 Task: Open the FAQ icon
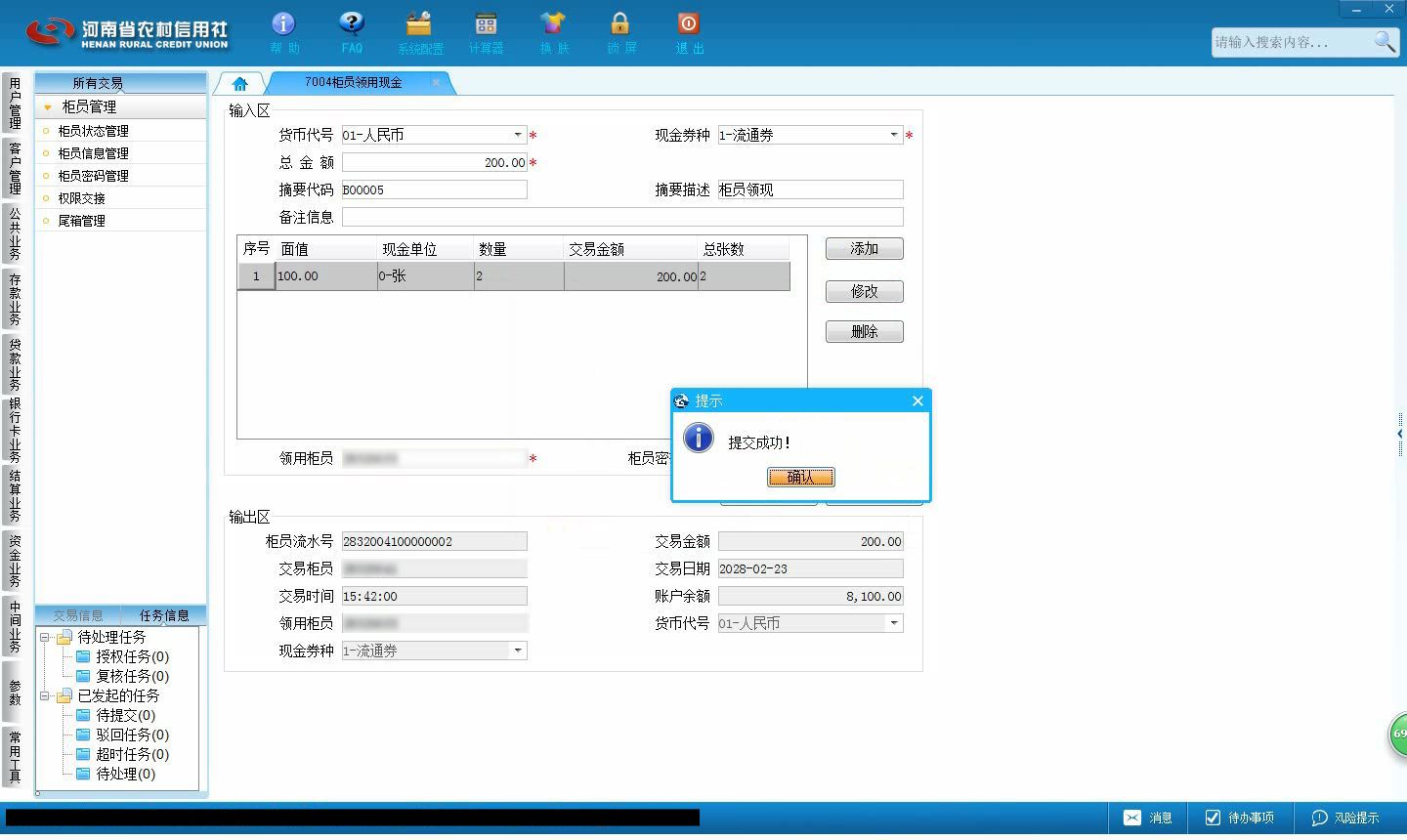click(x=352, y=32)
